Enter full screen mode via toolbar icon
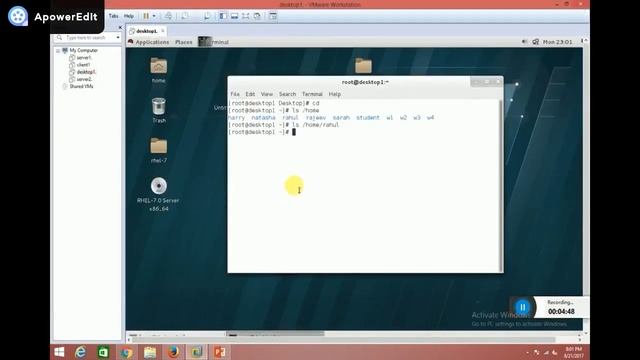640x360 pixels. pyautogui.click(x=245, y=16)
